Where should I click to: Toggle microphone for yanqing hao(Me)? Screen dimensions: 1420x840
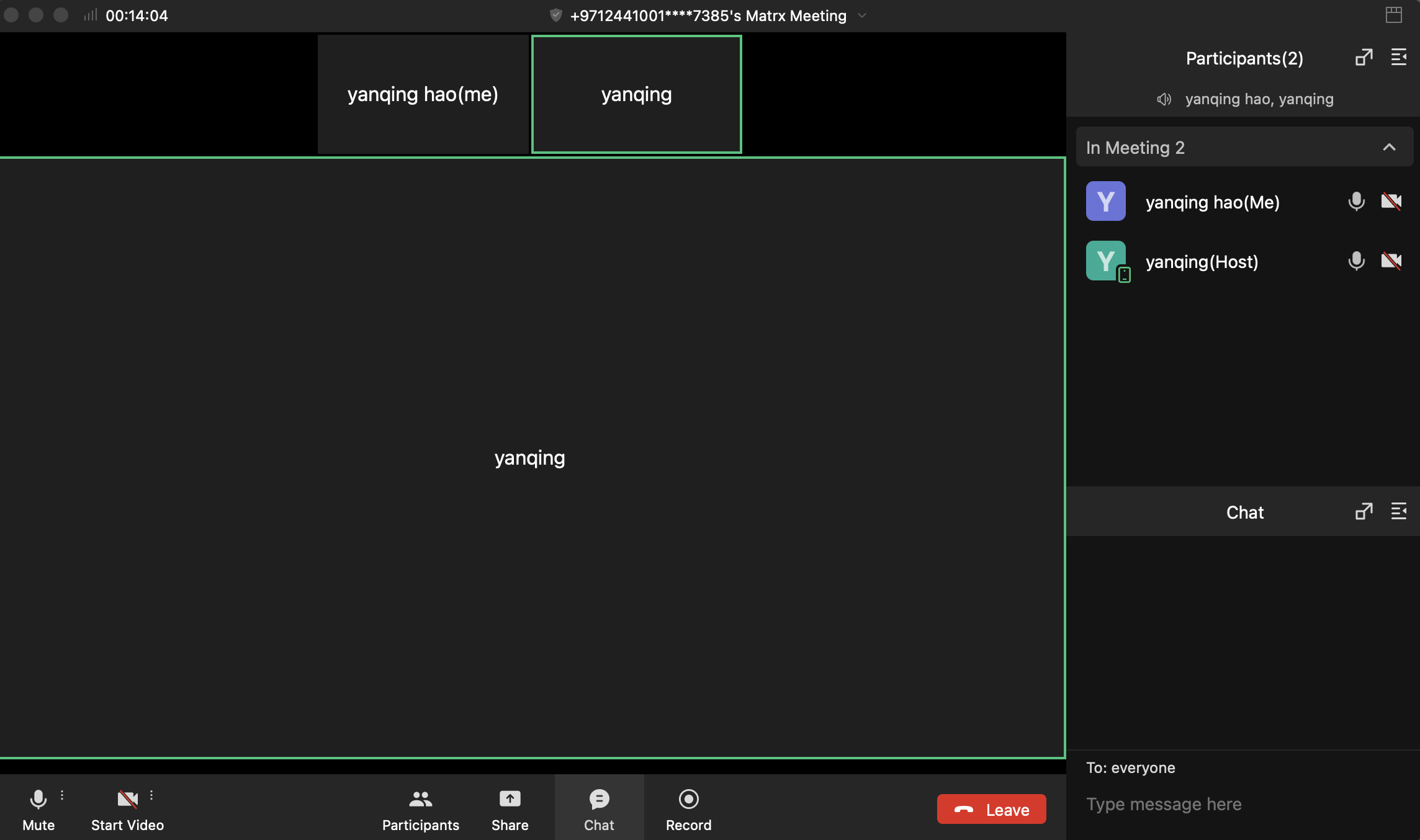[1356, 202]
